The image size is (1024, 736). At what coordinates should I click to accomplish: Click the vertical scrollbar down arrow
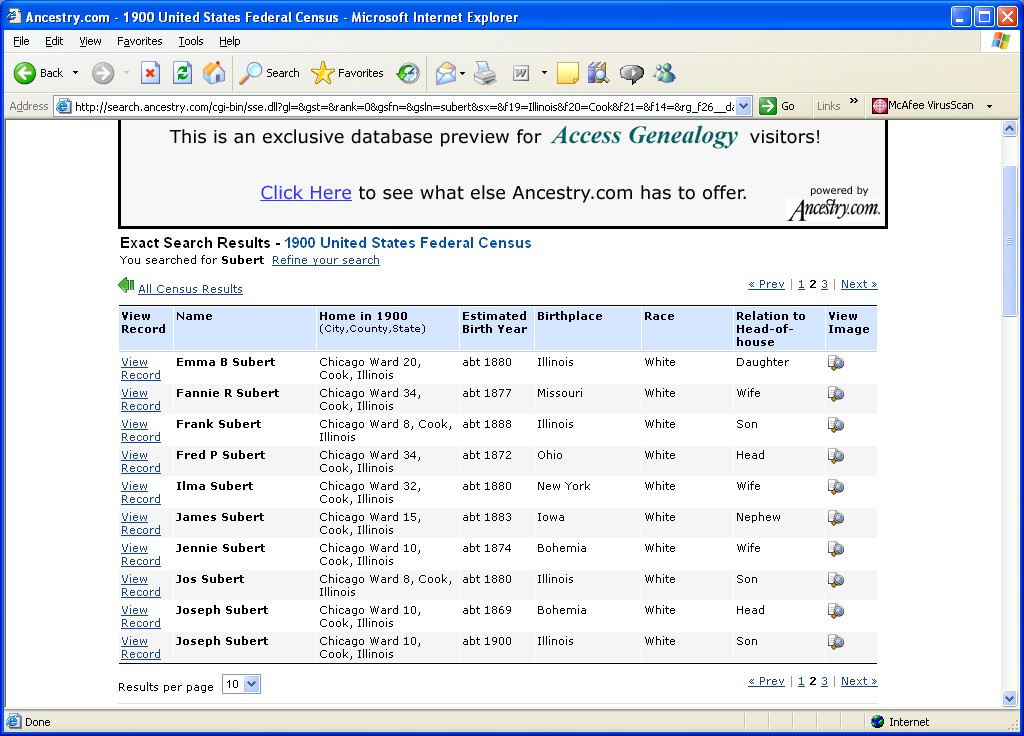coord(1009,699)
